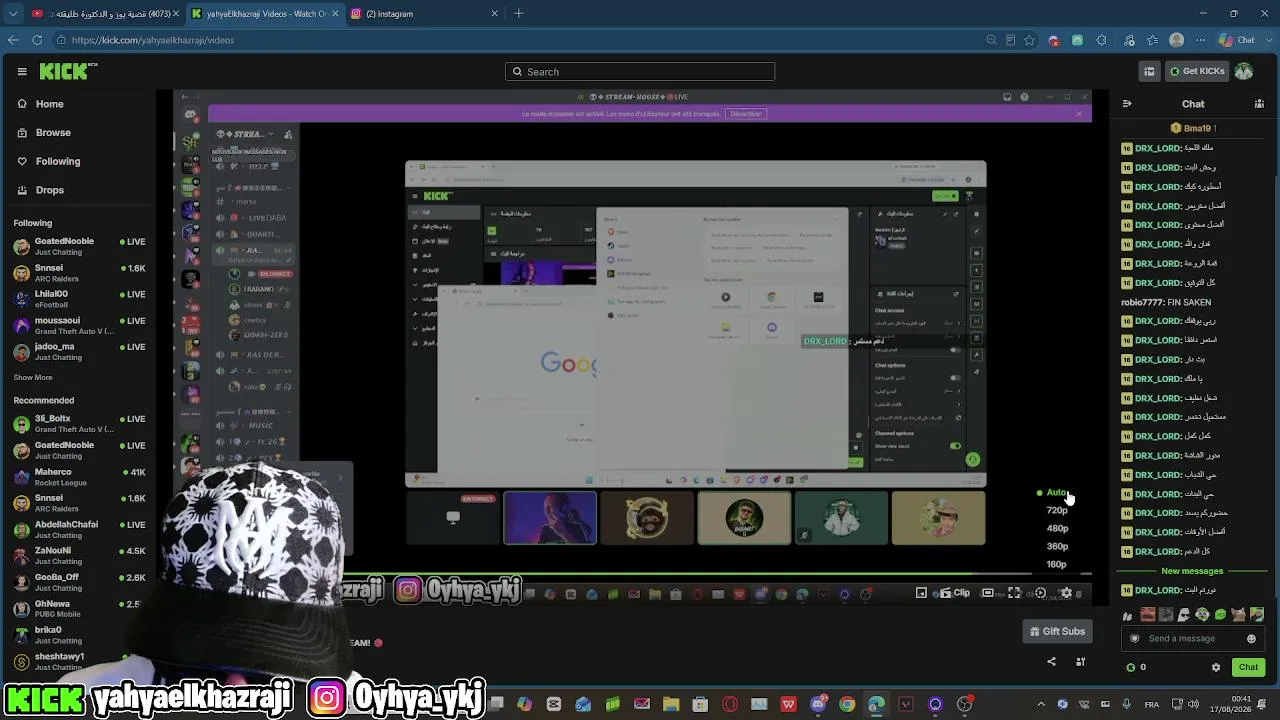The width and height of the screenshot is (1280, 720).
Task: Collapse the chat panel with the arrow icon
Action: [x=1127, y=104]
